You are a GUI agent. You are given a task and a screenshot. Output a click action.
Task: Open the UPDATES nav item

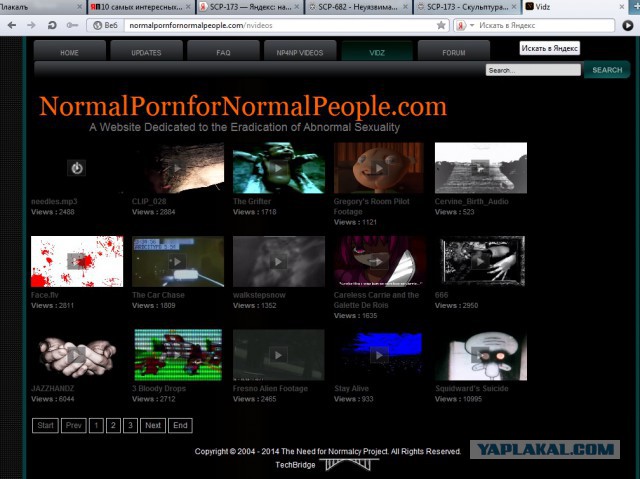[146, 52]
